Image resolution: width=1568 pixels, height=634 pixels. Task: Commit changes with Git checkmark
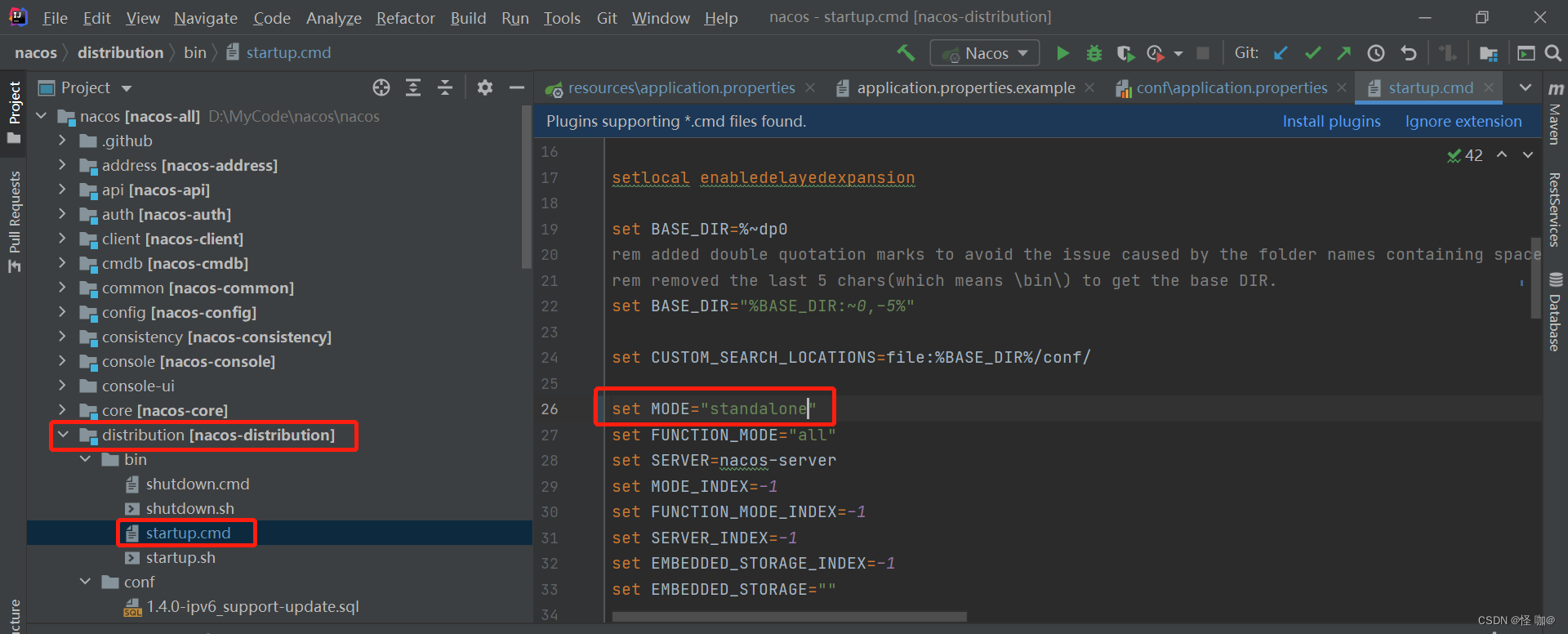tap(1312, 53)
